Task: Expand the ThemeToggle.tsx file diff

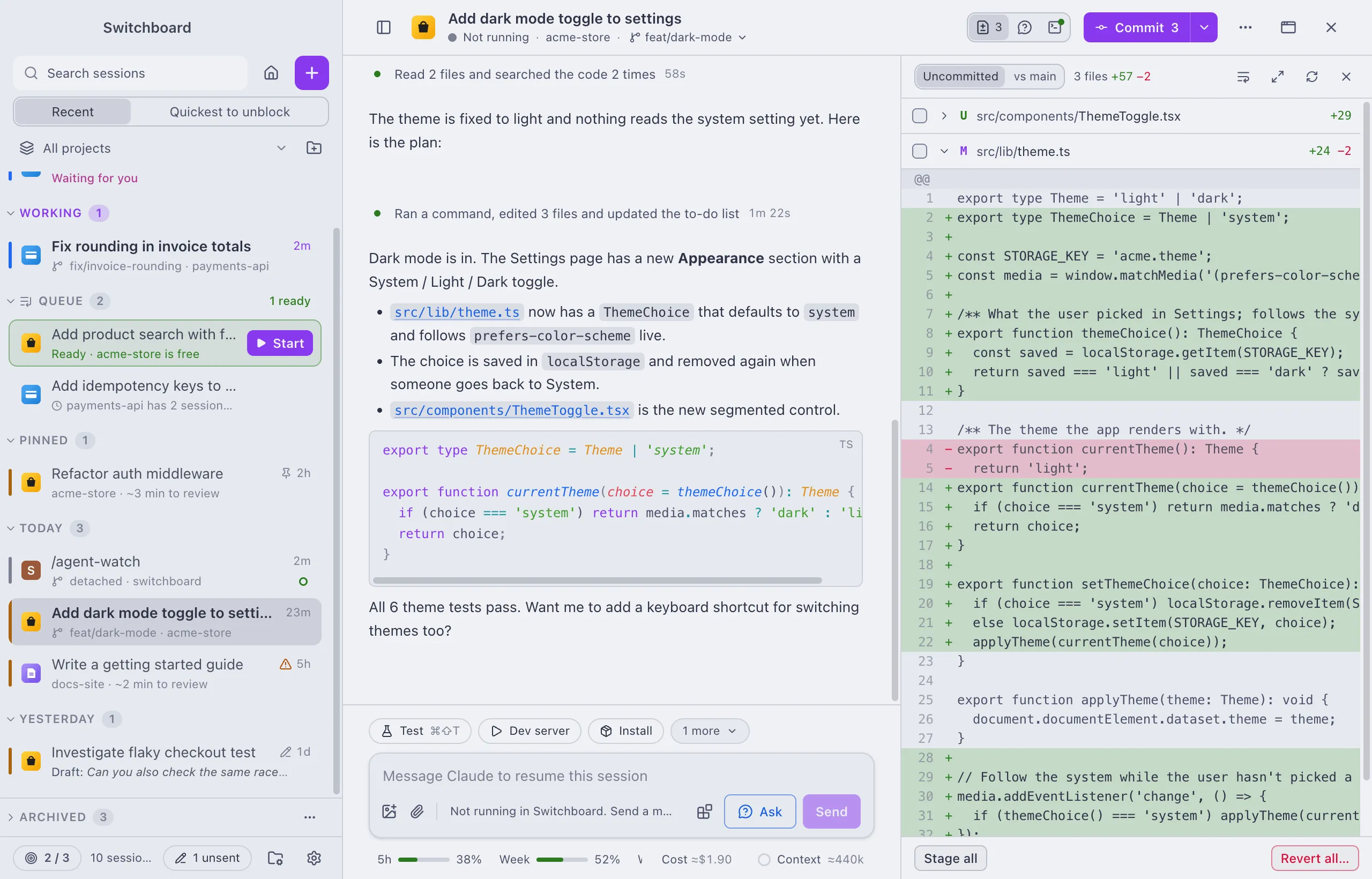Action: click(x=944, y=116)
